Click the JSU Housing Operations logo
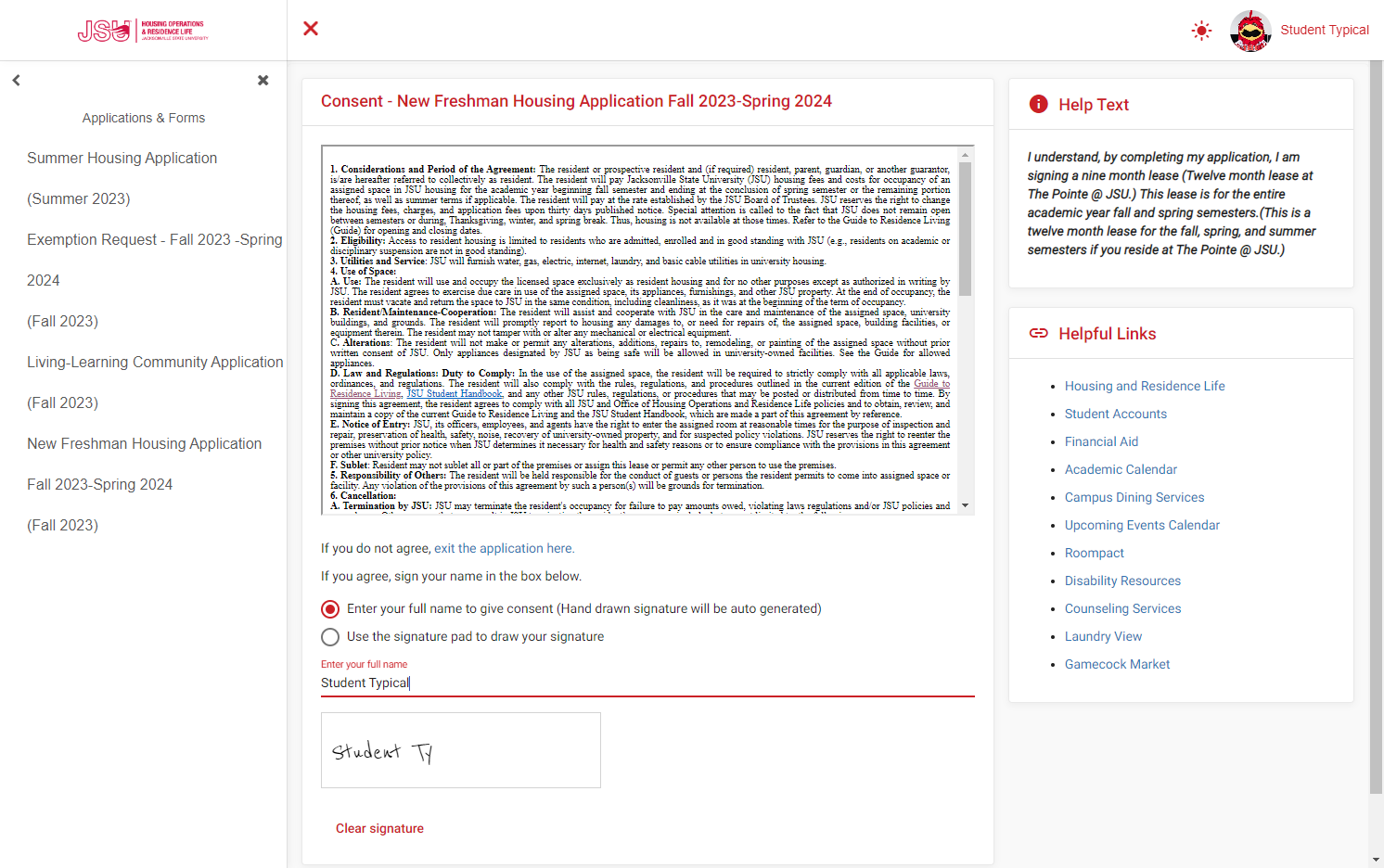 [143, 31]
